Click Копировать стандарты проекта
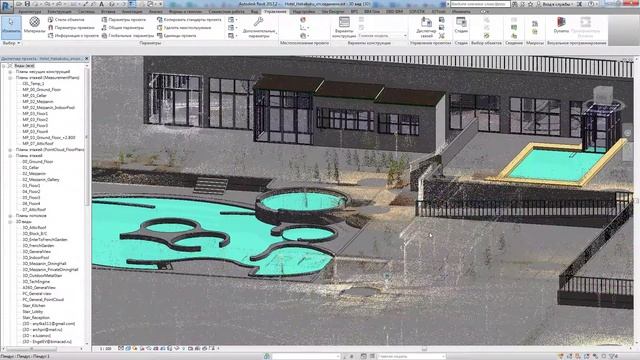The height and width of the screenshot is (360, 640). pos(189,20)
